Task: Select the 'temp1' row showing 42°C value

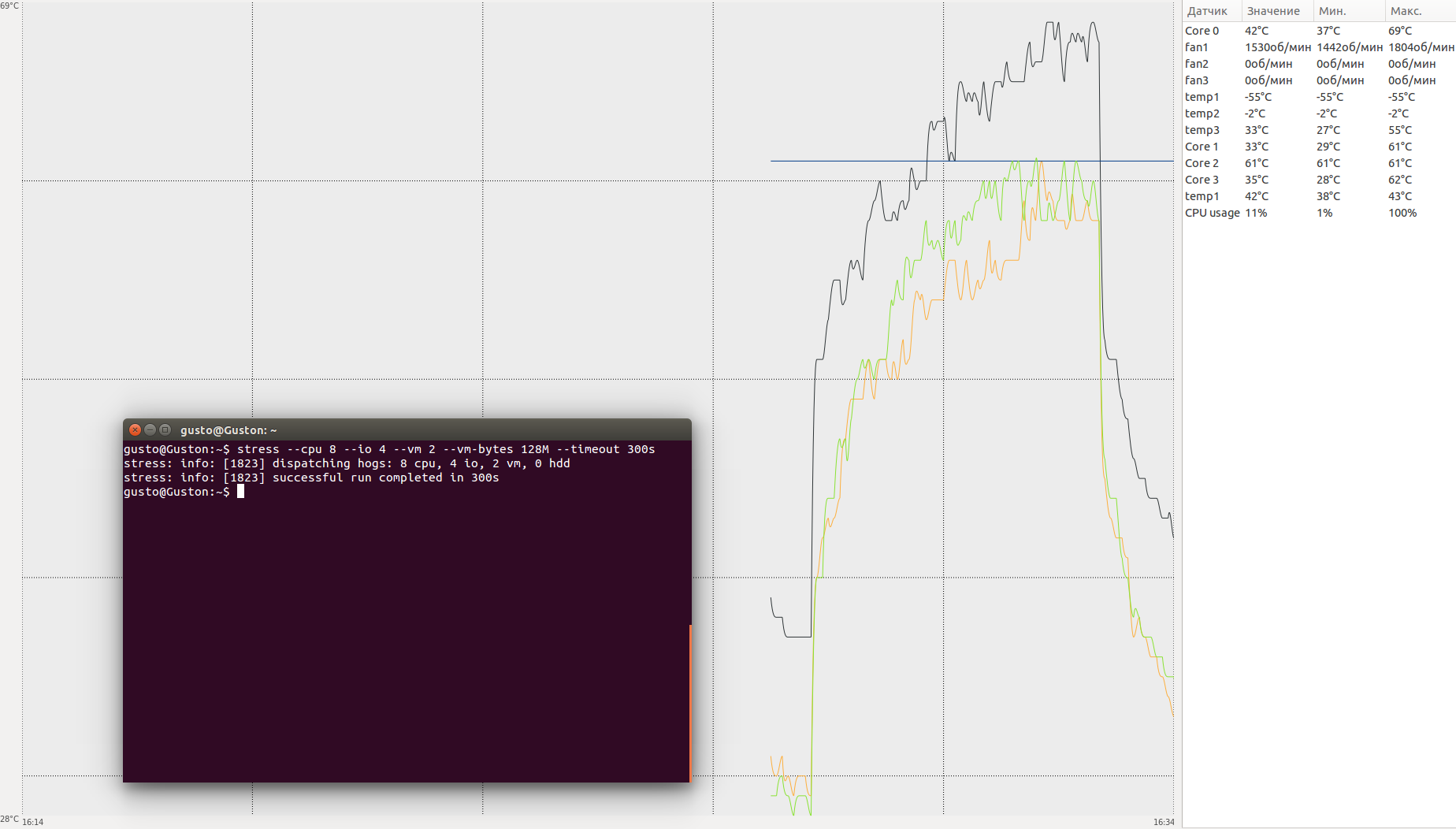Action: (x=1319, y=196)
